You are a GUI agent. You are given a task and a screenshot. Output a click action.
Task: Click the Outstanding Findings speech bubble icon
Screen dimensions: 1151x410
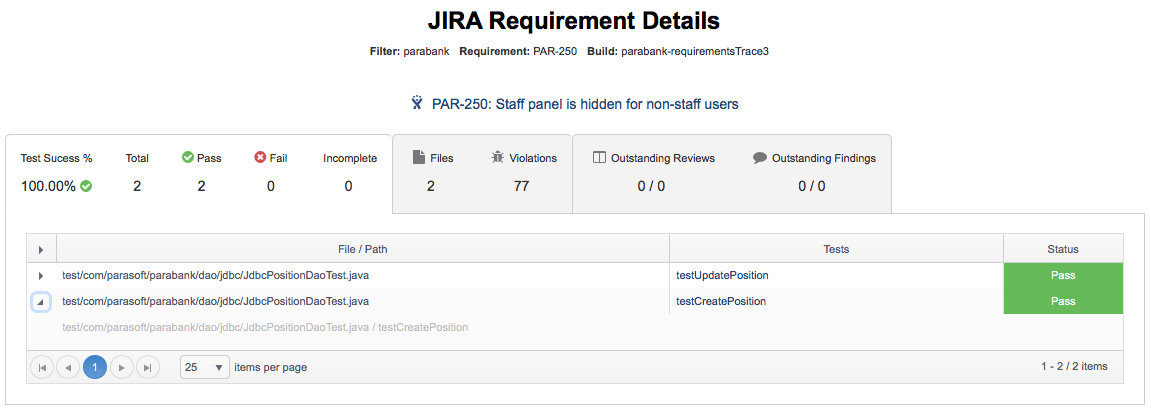coord(760,158)
